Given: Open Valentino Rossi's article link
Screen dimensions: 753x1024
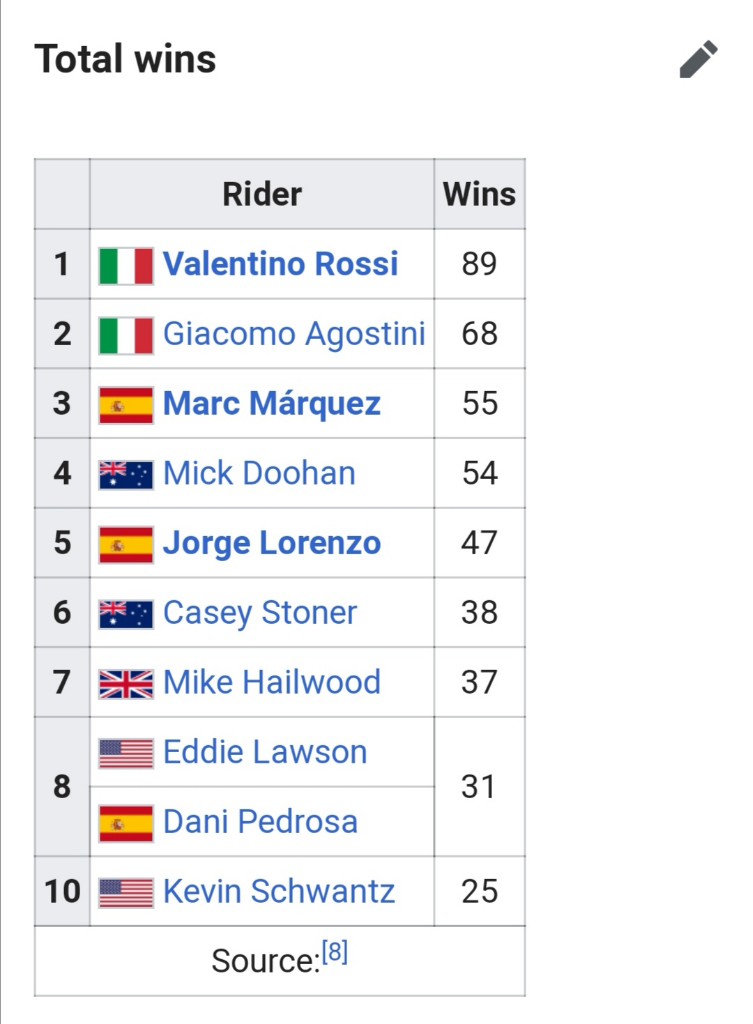Looking at the screenshot, I should coord(280,264).
